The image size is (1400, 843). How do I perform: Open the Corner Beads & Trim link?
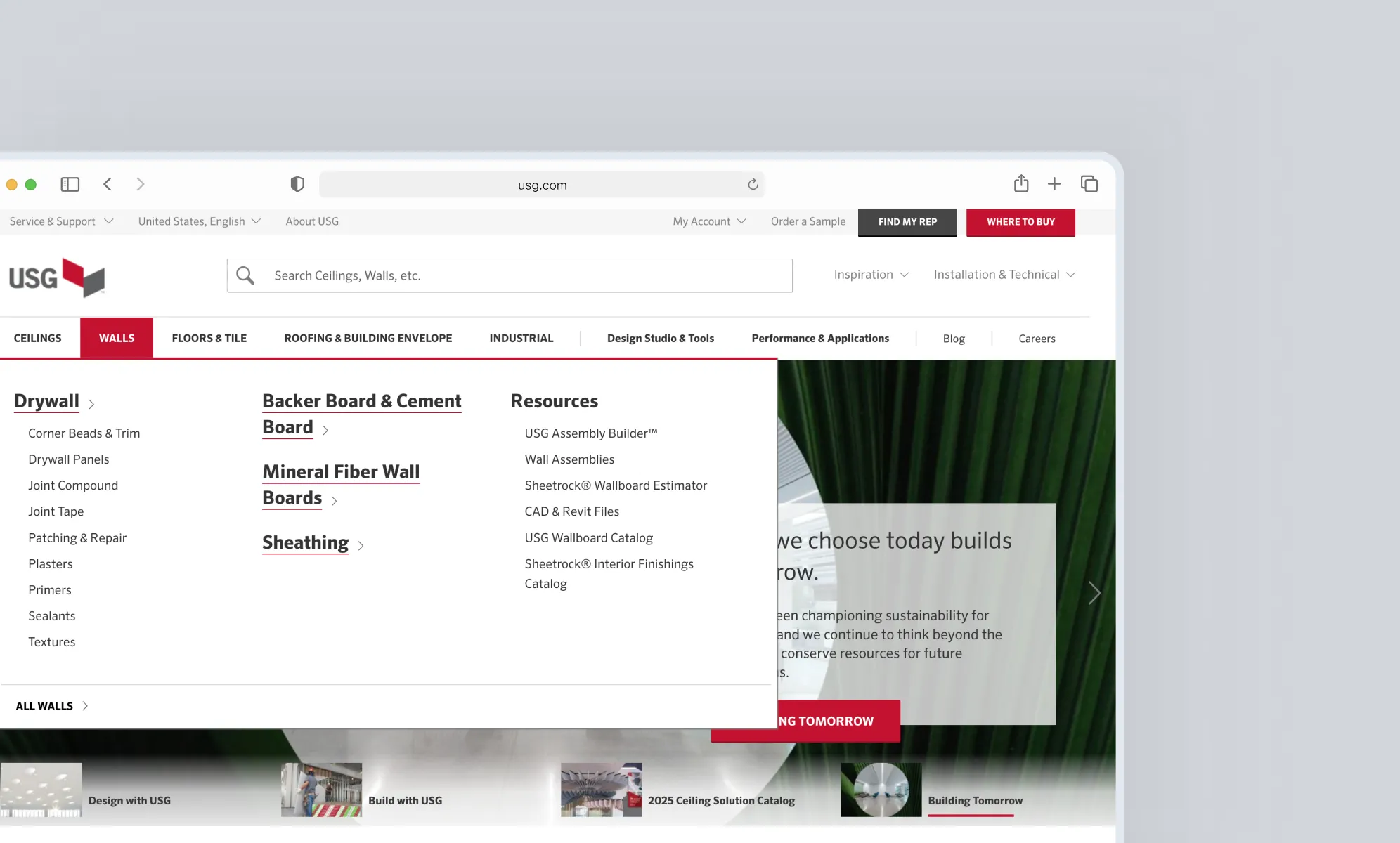(x=84, y=433)
